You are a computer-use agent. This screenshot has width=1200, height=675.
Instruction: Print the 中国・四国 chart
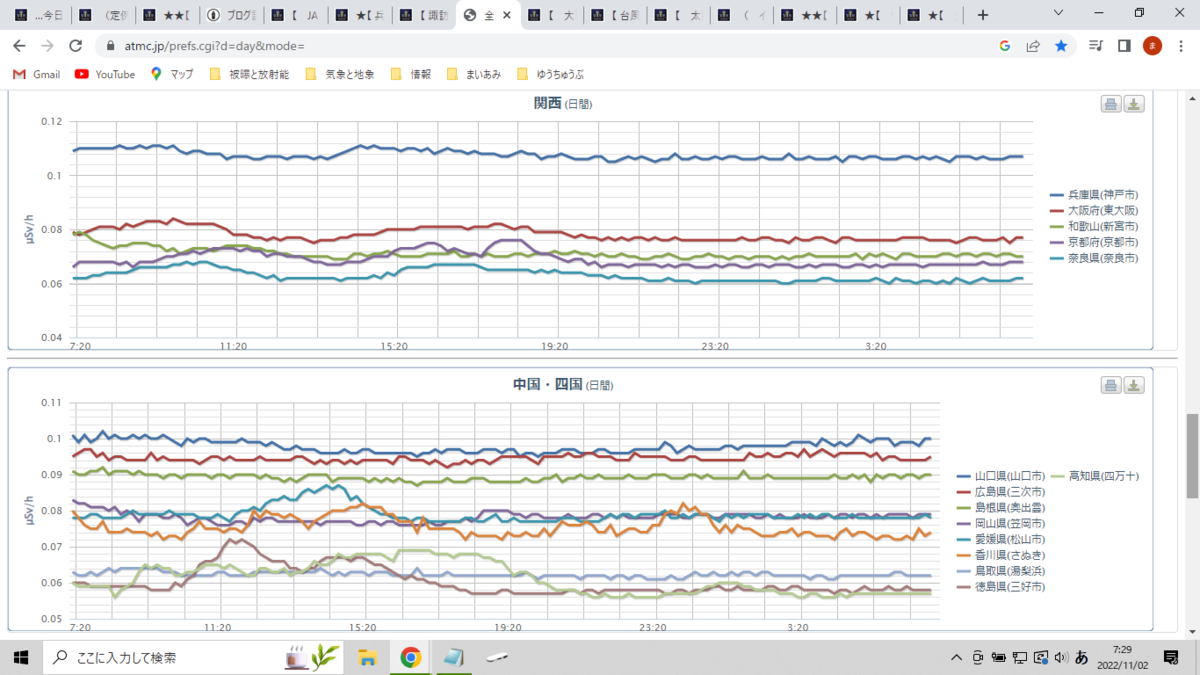(x=1111, y=386)
